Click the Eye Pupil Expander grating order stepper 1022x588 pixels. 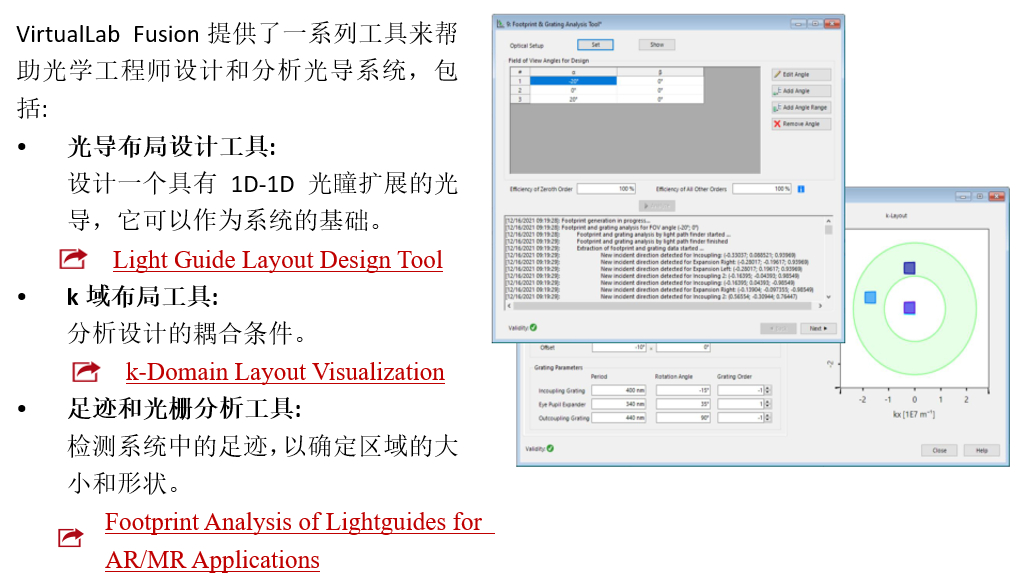click(768, 404)
